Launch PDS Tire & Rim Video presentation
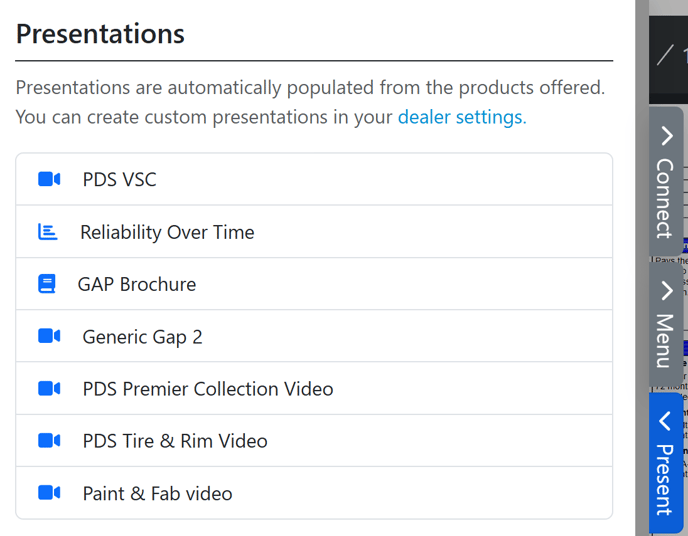 coord(175,440)
